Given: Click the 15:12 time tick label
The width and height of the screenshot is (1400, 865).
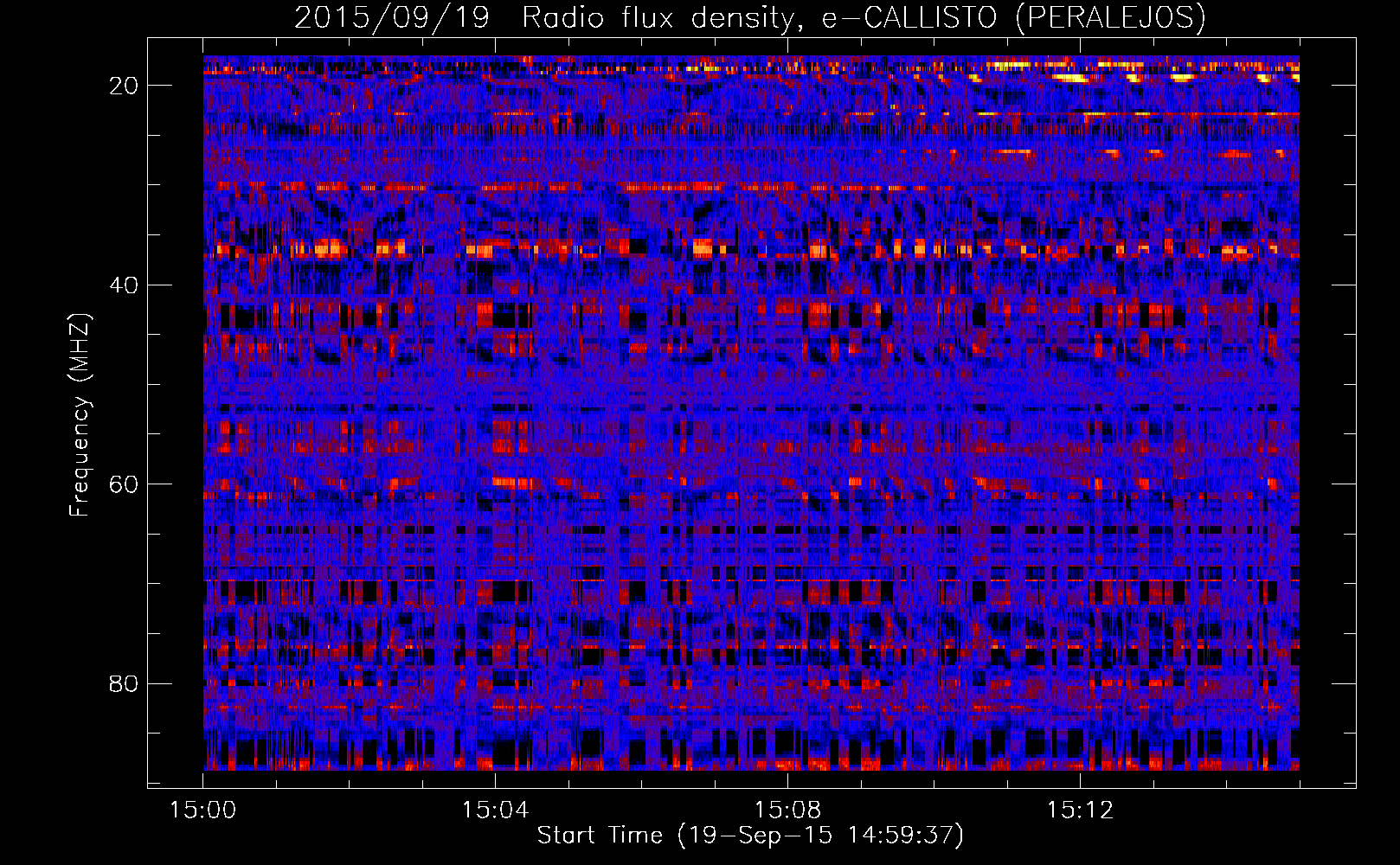Looking at the screenshot, I should (x=1080, y=811).
